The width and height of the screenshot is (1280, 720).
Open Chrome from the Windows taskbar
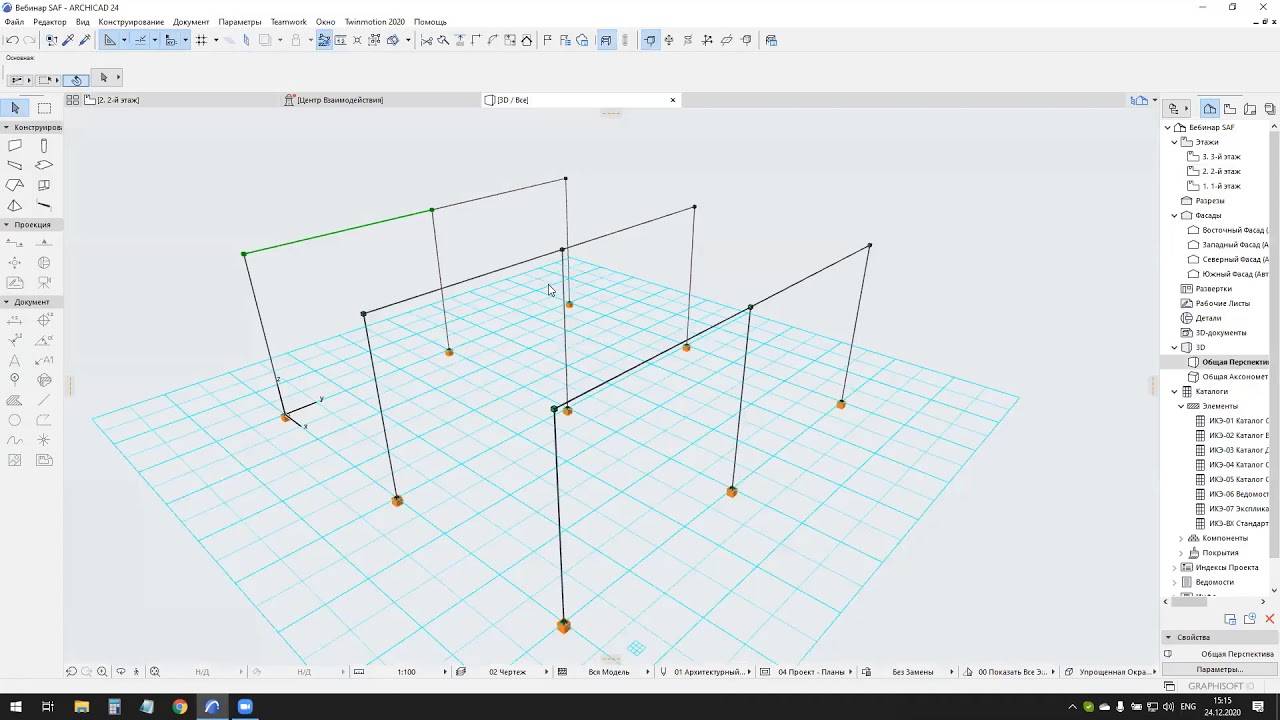pyautogui.click(x=180, y=706)
